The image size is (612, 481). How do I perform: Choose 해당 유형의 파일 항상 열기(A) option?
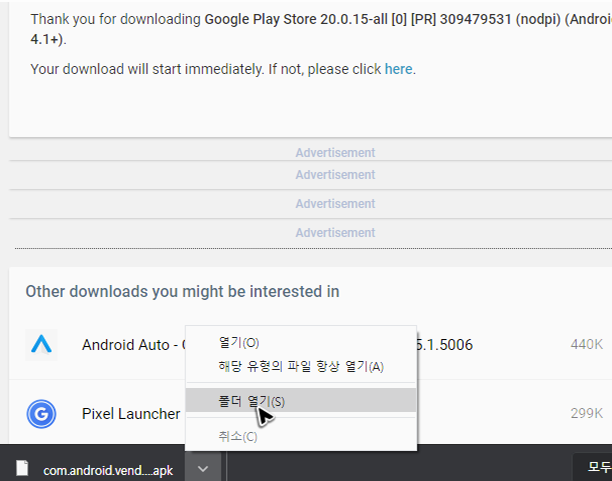point(301,366)
